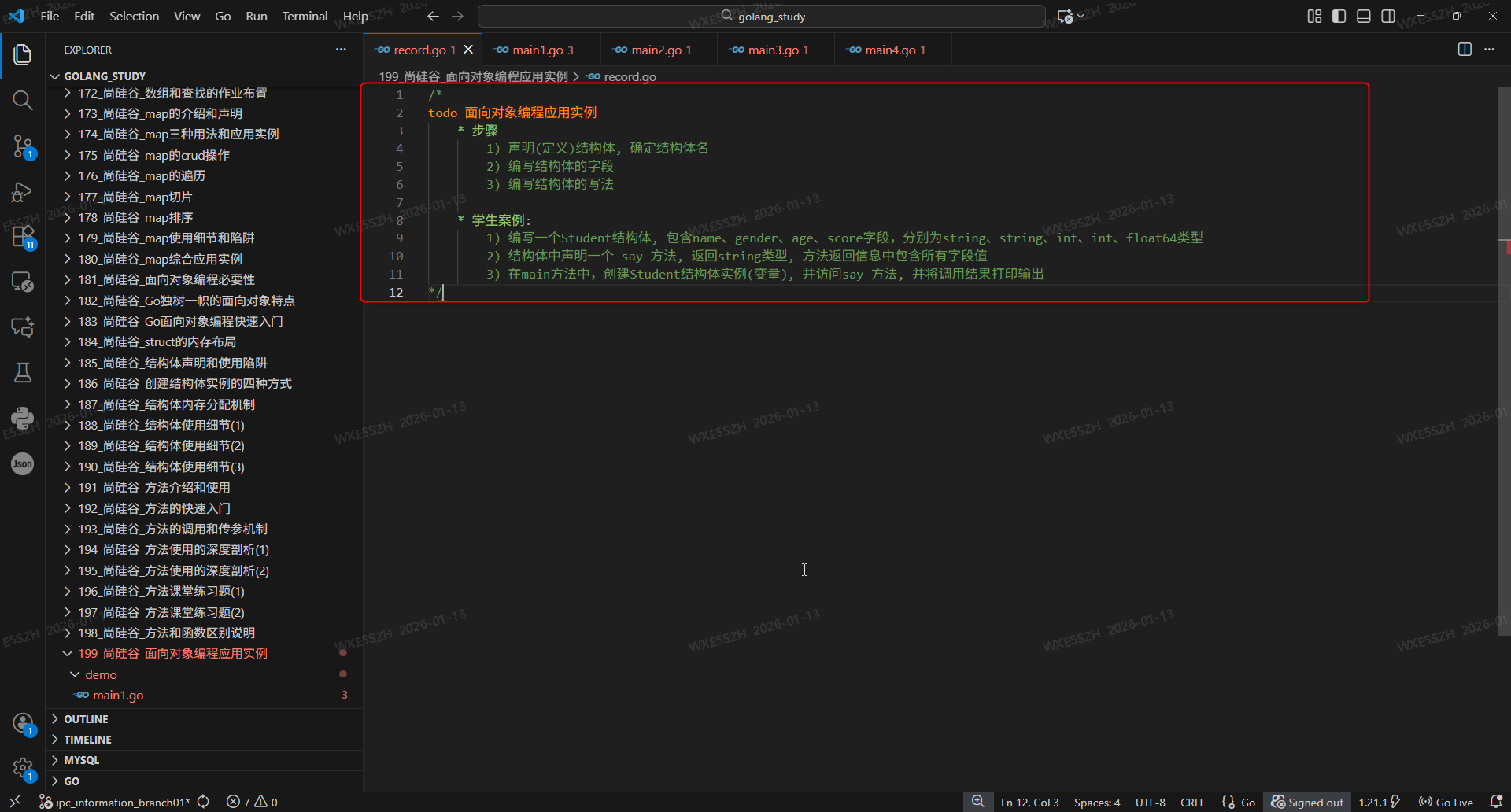
Task: Toggle the Primary Side Bar
Action: 1339,17
